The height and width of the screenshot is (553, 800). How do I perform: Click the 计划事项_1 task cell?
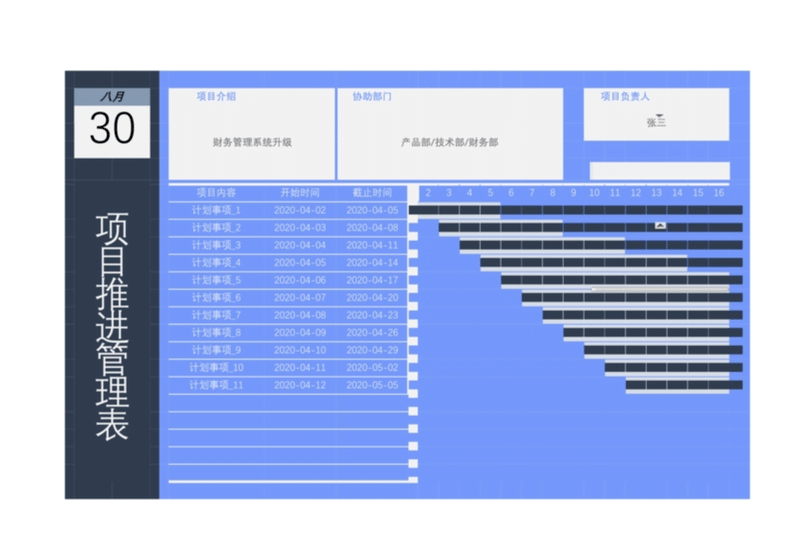click(x=216, y=210)
